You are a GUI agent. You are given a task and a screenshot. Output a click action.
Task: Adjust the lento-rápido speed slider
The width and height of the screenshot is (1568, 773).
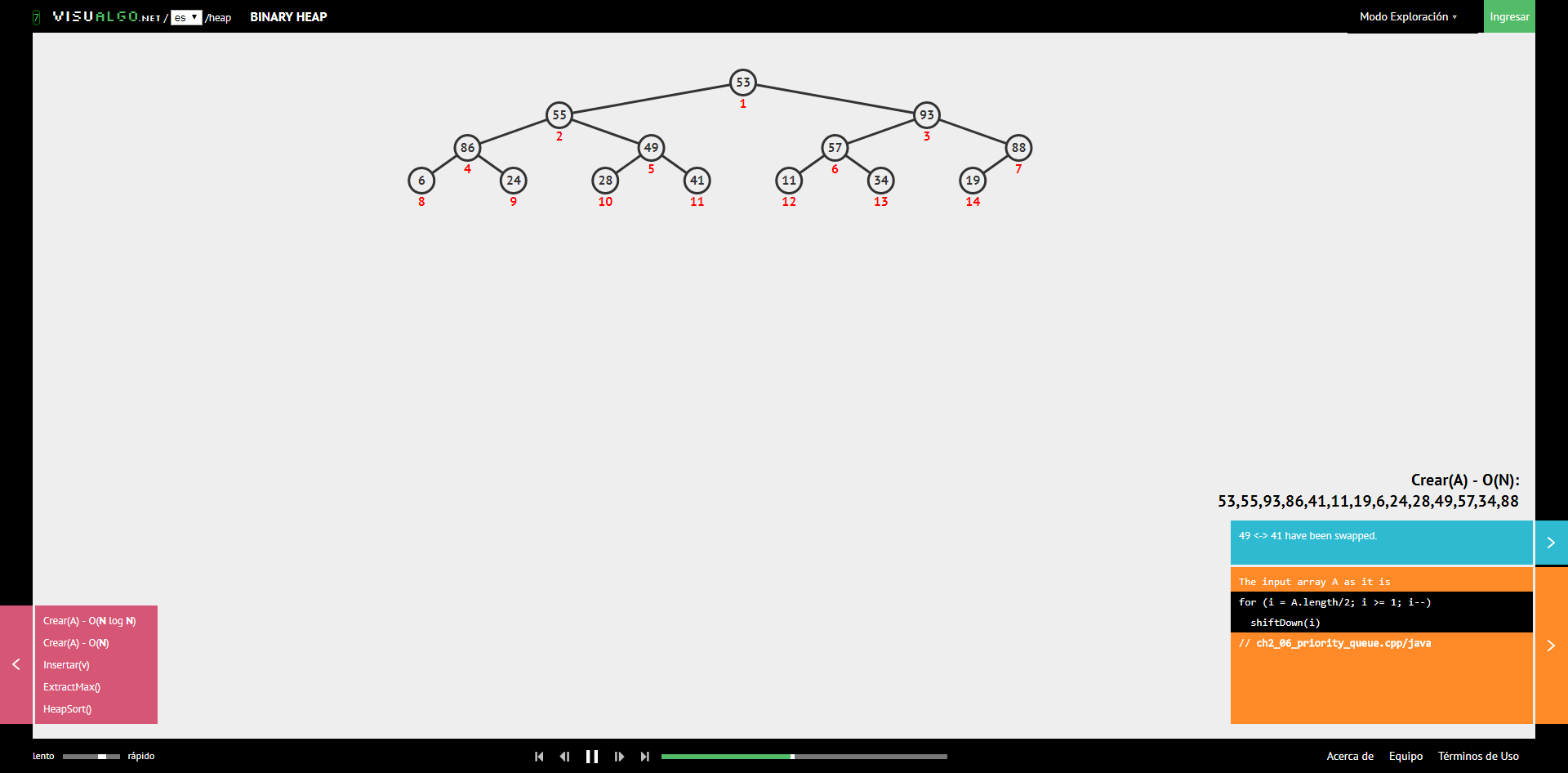pos(91,757)
